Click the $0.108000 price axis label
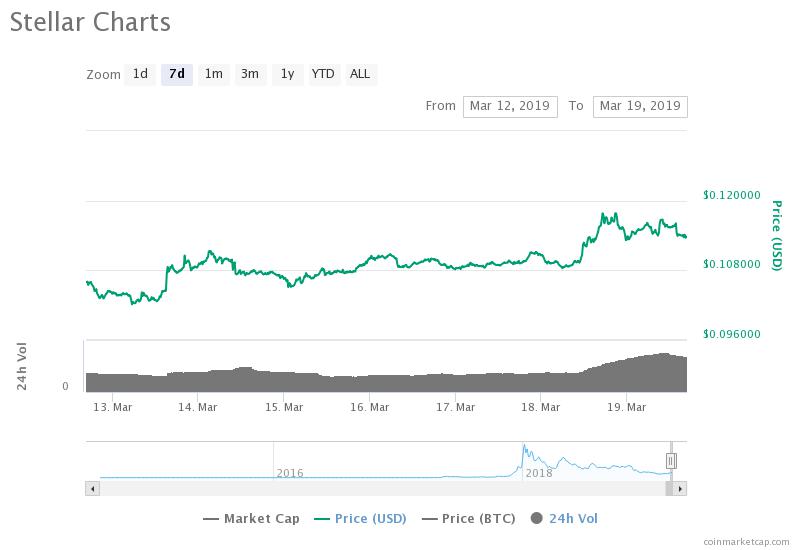This screenshot has width=800, height=550. (x=732, y=264)
